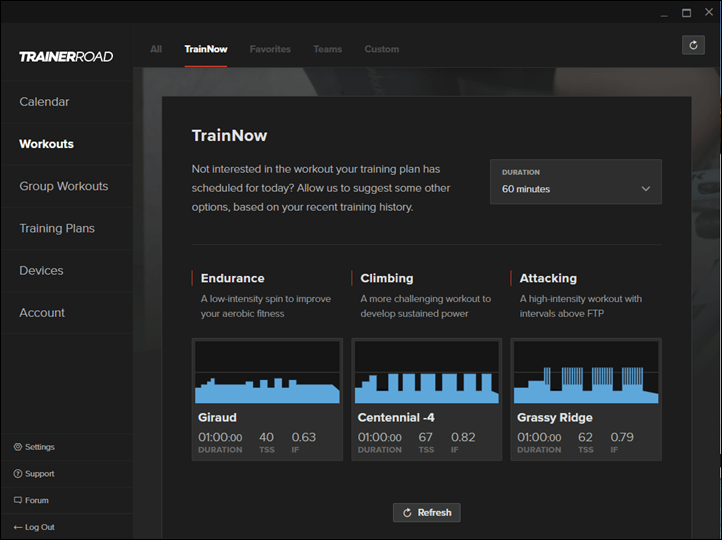Image resolution: width=722 pixels, height=540 pixels.
Task: Select Workouts in the sidebar
Action: 67,144
